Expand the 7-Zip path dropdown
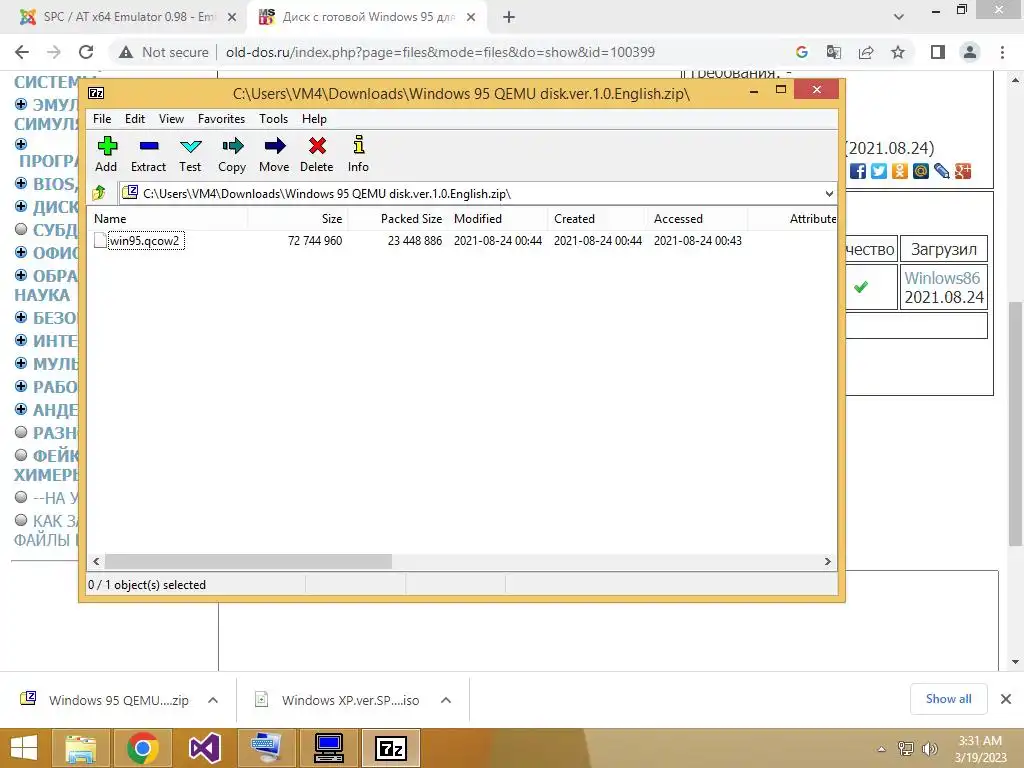1024x768 pixels. click(829, 193)
